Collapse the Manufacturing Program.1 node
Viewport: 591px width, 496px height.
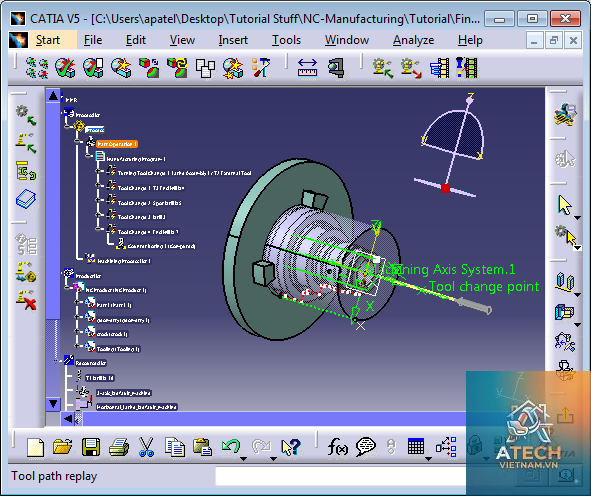88,156
